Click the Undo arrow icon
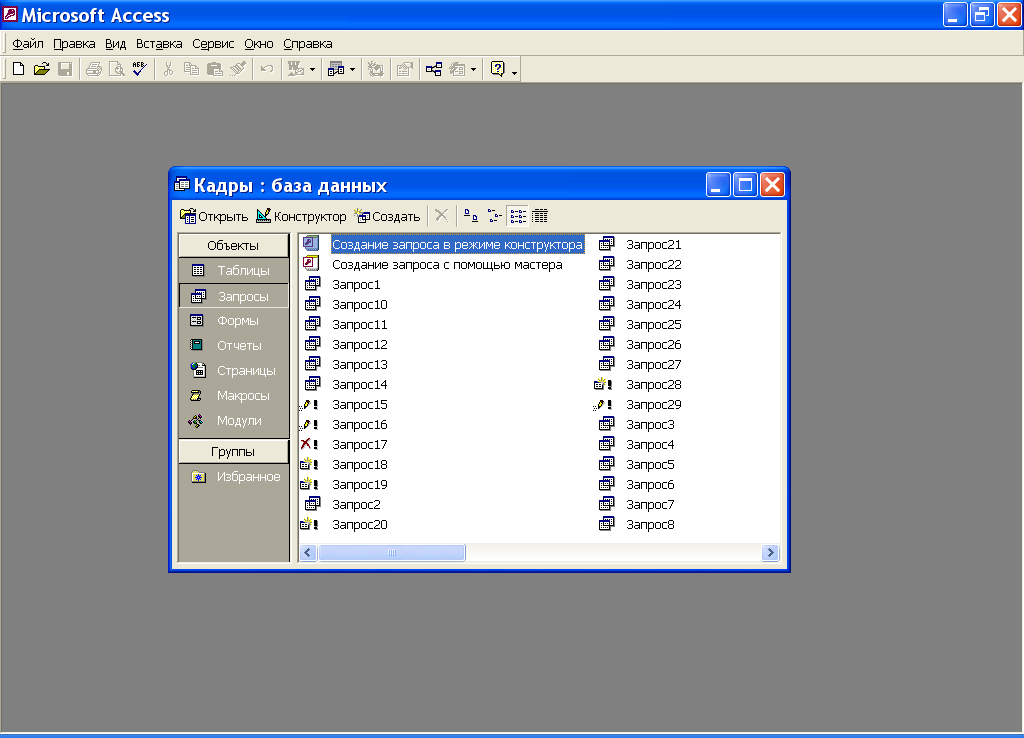This screenshot has width=1024, height=738. (266, 69)
